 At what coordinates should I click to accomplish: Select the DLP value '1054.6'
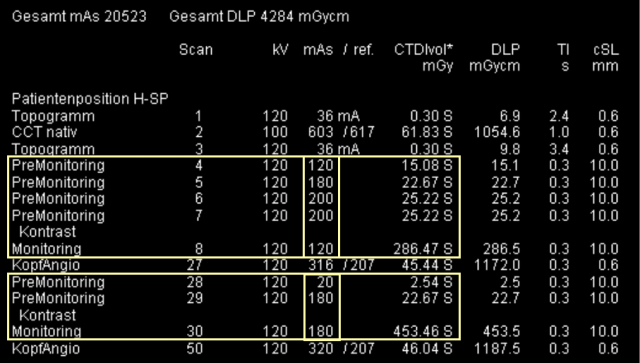point(498,132)
